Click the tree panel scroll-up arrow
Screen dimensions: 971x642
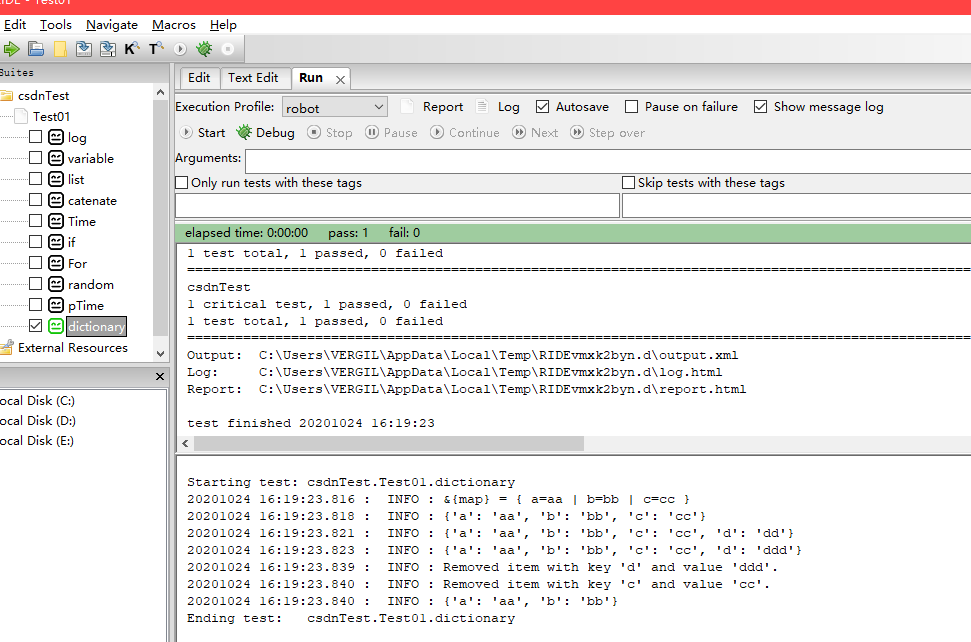pyautogui.click(x=160, y=92)
